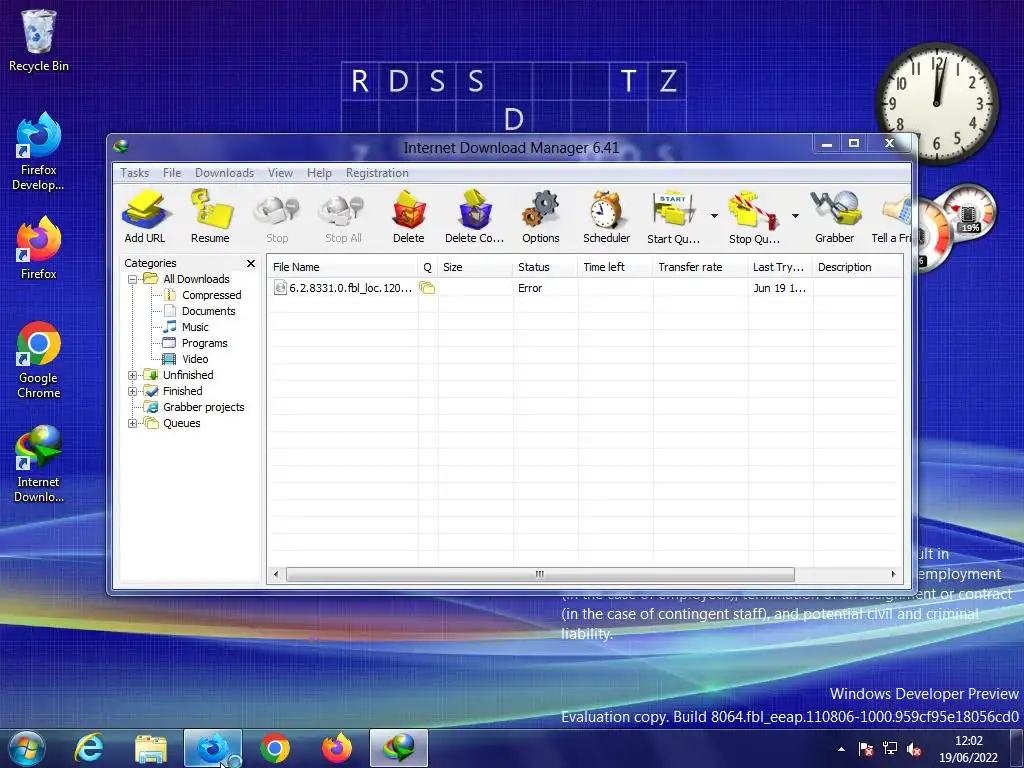Sort by Last Try column header
This screenshot has height=768, width=1024.
[780, 267]
